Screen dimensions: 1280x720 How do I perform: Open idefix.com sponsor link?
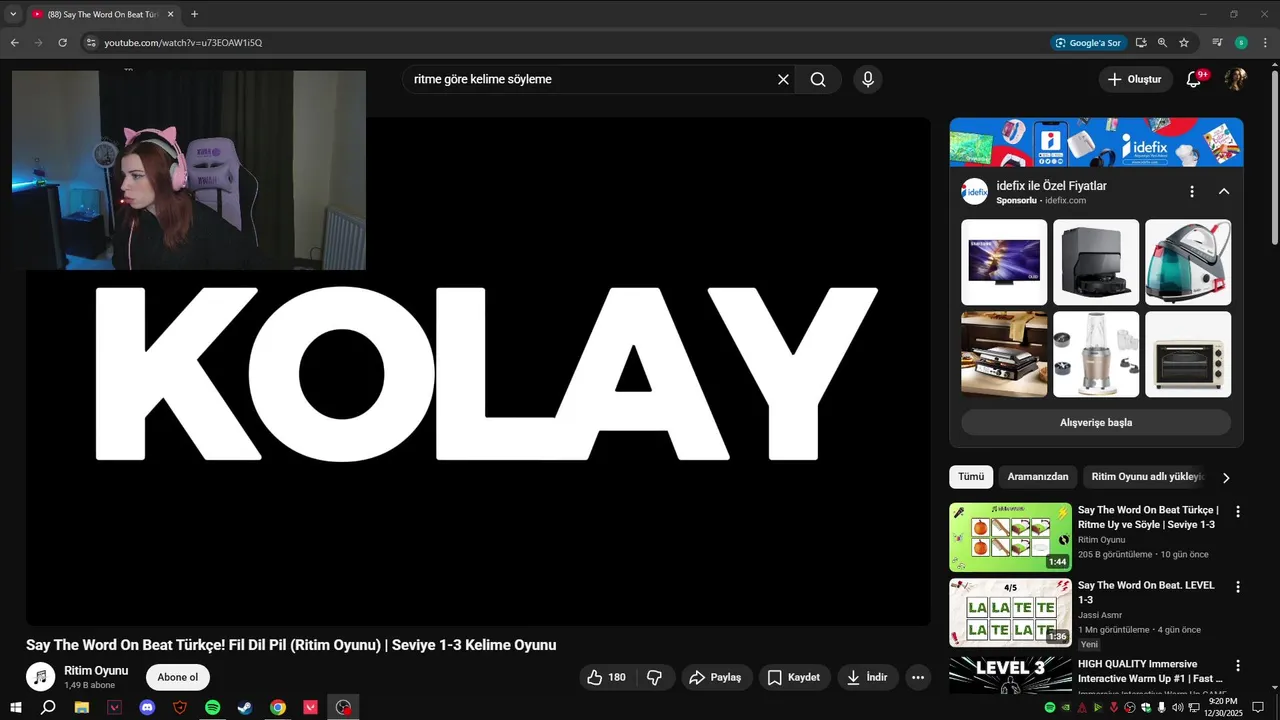(1065, 201)
